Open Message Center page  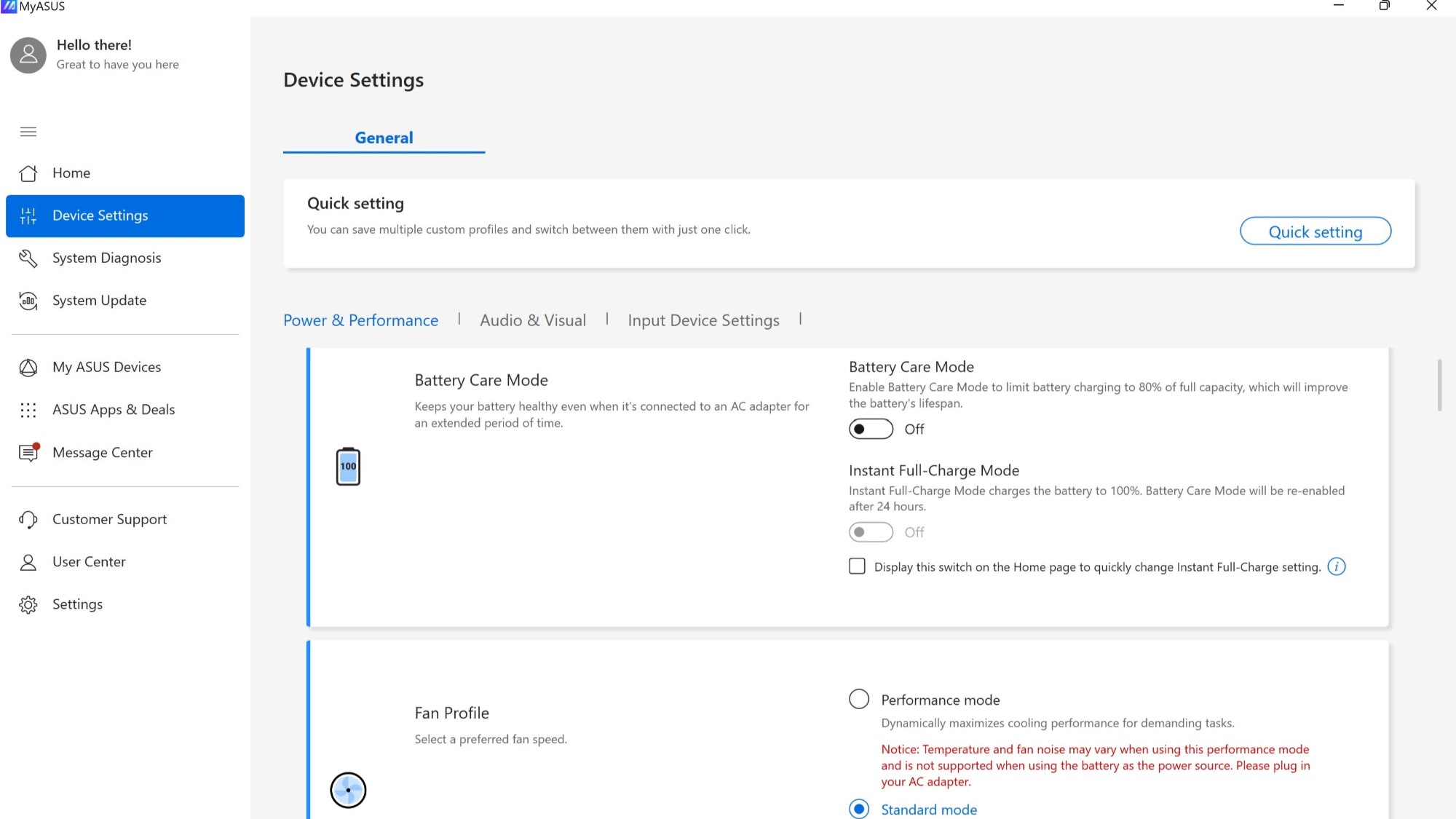point(125,452)
